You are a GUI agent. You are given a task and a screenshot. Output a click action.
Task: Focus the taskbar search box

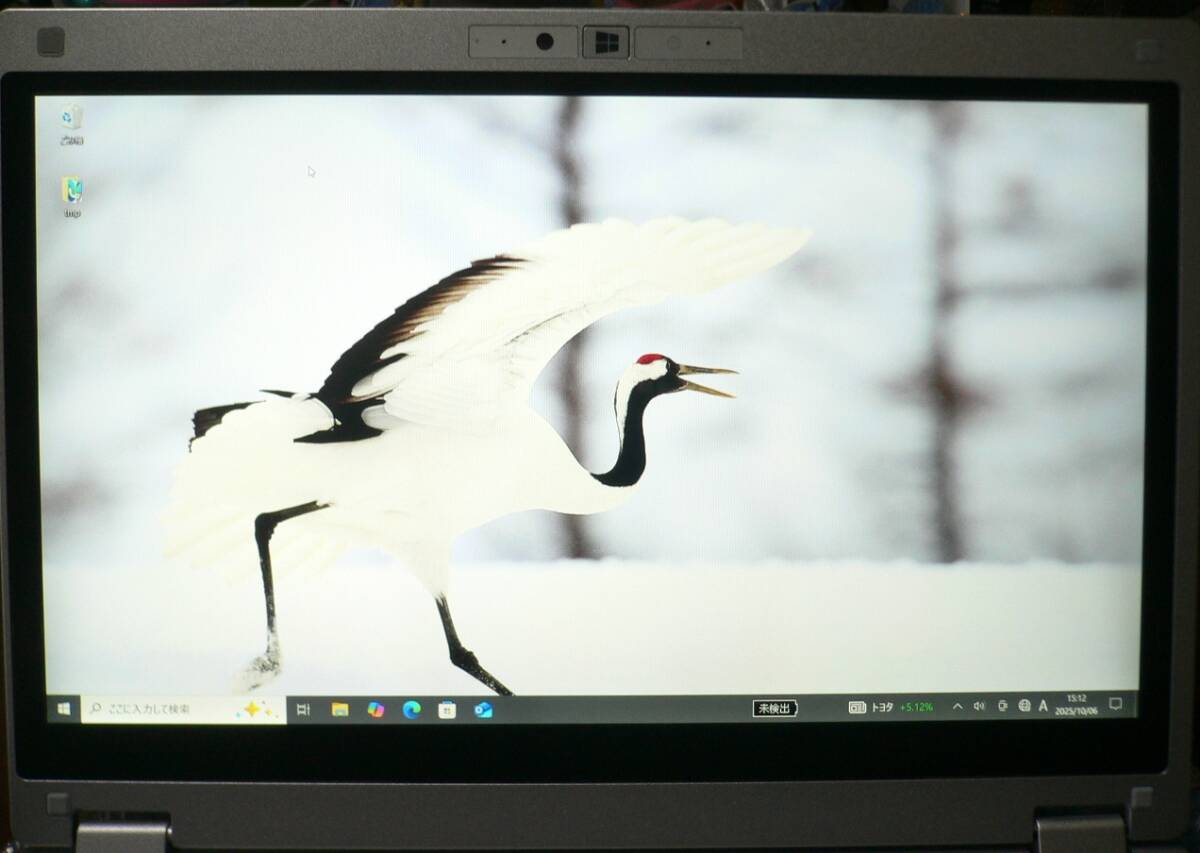[x=183, y=708]
